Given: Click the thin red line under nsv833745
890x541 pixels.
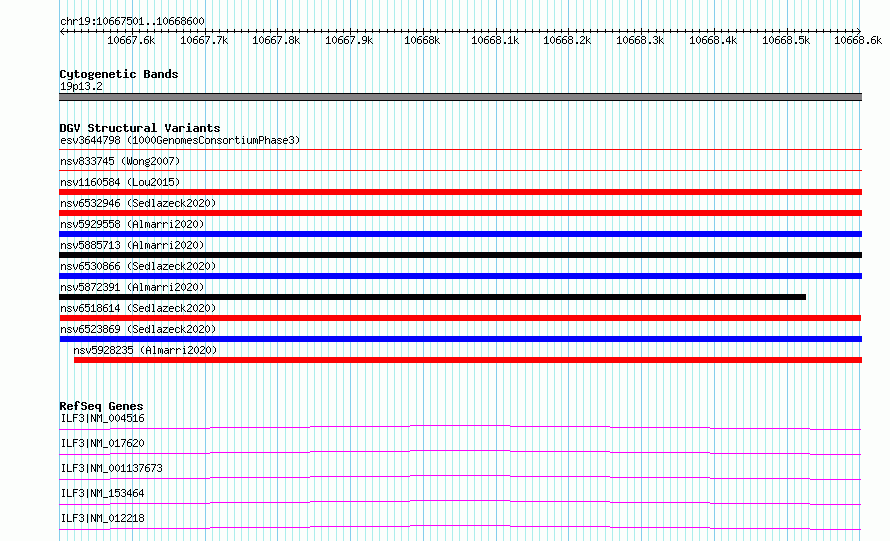Looking at the screenshot, I should [x=460, y=170].
